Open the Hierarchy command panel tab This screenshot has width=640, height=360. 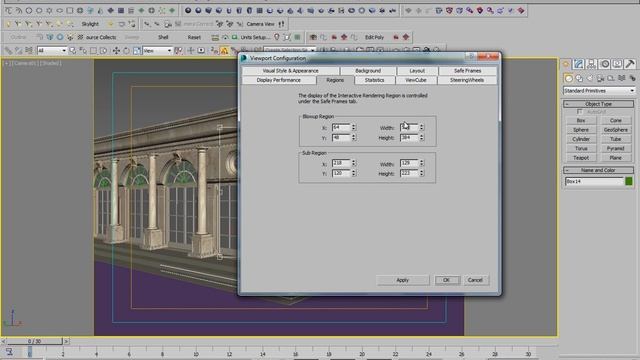591,64
